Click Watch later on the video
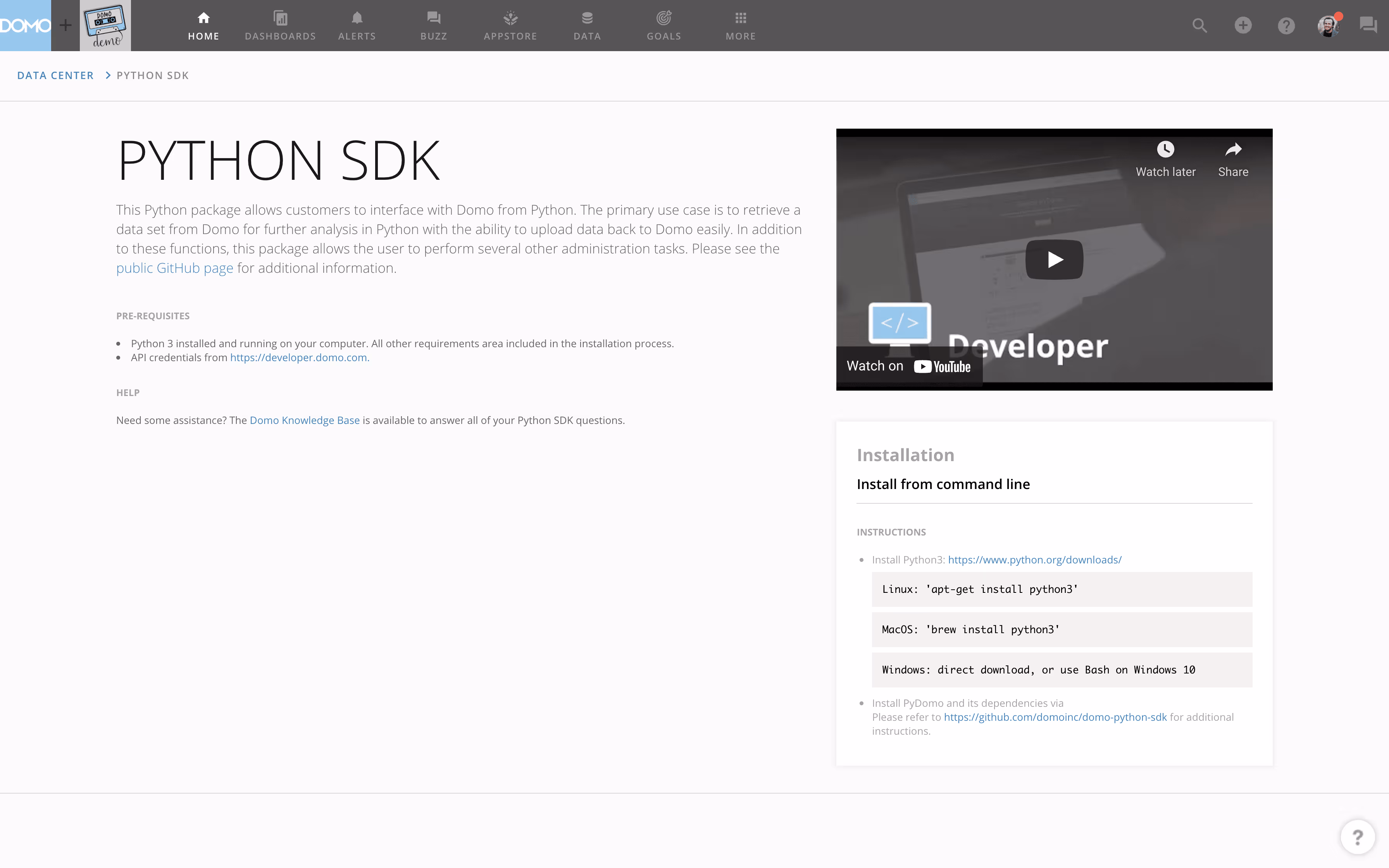Viewport: 1389px width, 868px height. [x=1165, y=160]
